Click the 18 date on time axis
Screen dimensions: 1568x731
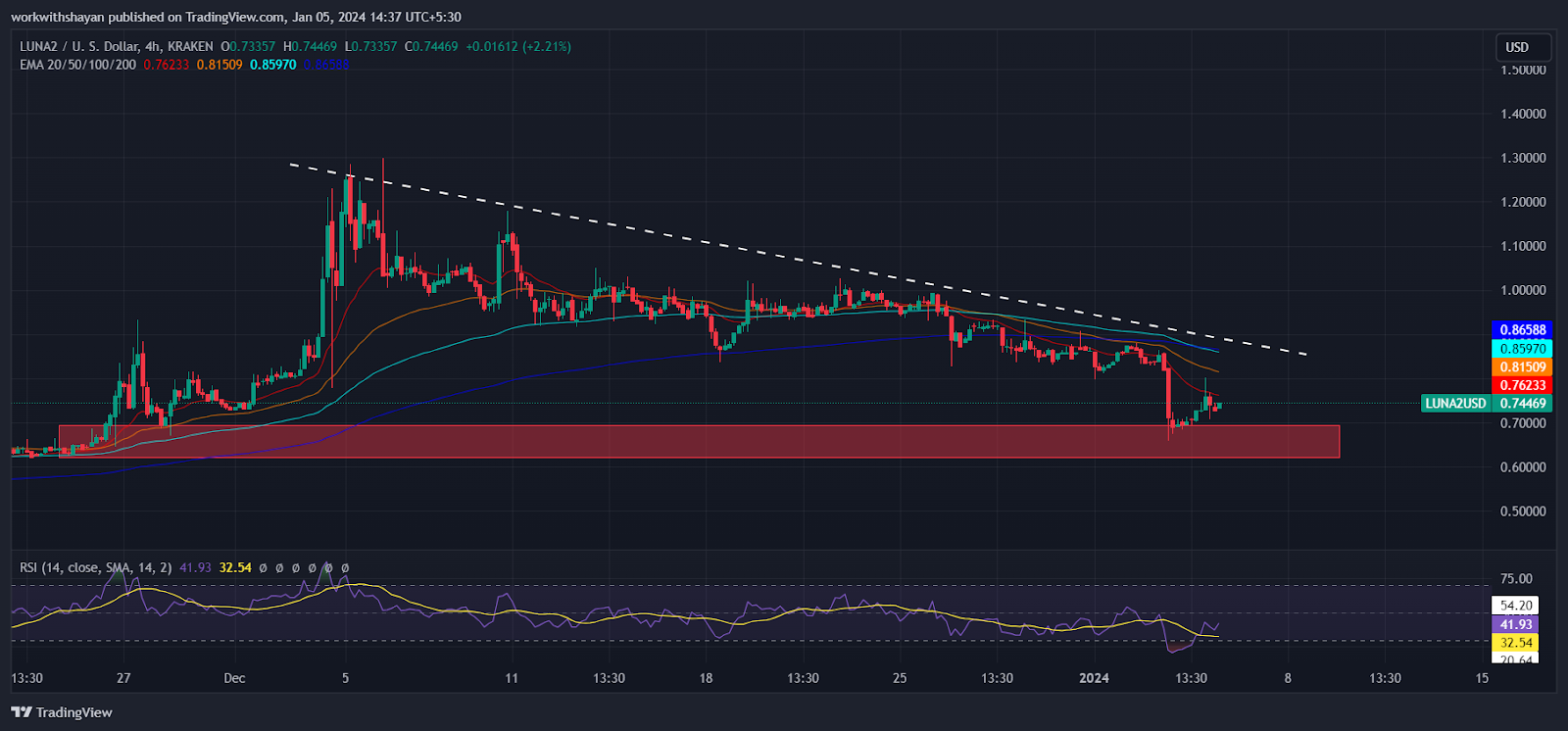[x=706, y=678]
